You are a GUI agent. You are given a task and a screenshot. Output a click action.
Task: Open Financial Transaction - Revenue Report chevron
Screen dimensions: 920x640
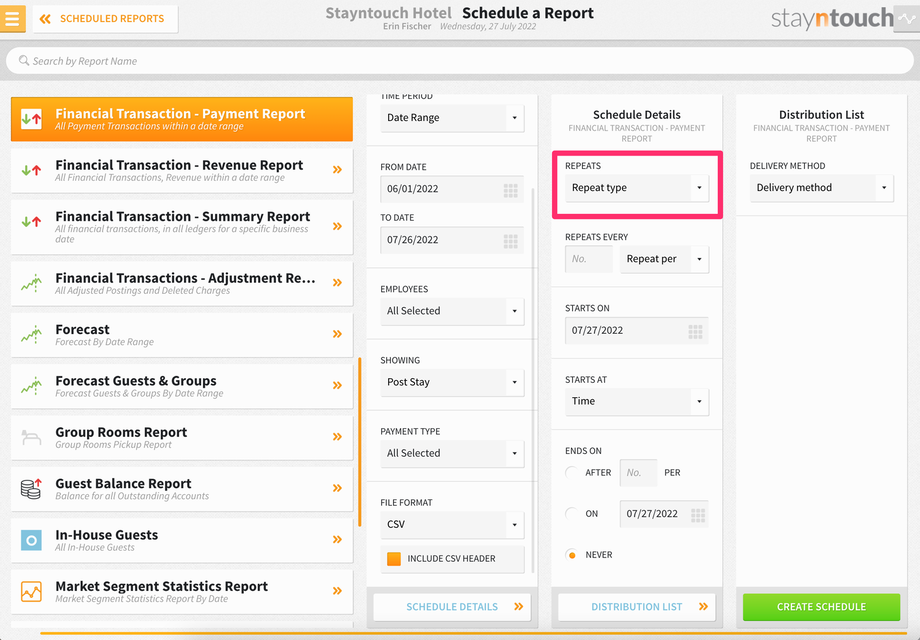[x=337, y=170]
